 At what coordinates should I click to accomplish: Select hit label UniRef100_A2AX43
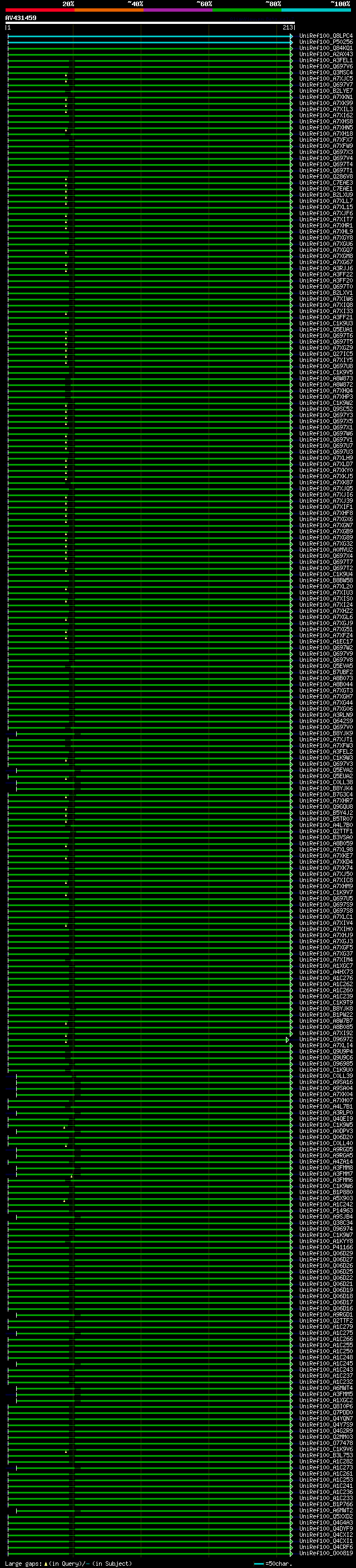coord(317,55)
